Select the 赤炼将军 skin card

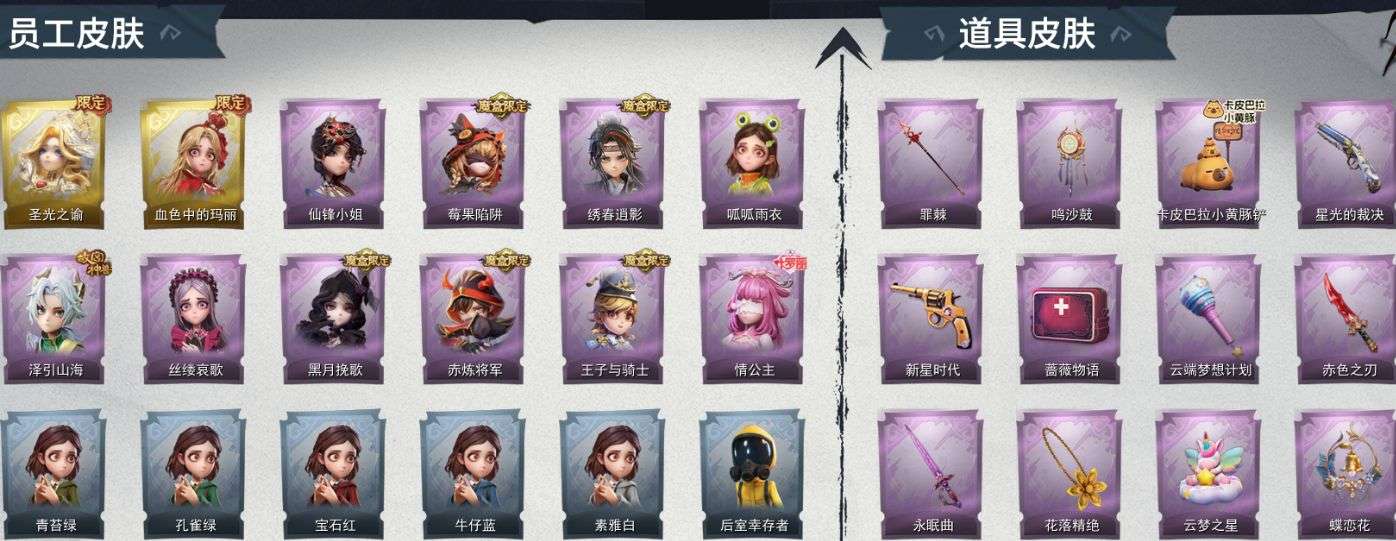pos(472,319)
